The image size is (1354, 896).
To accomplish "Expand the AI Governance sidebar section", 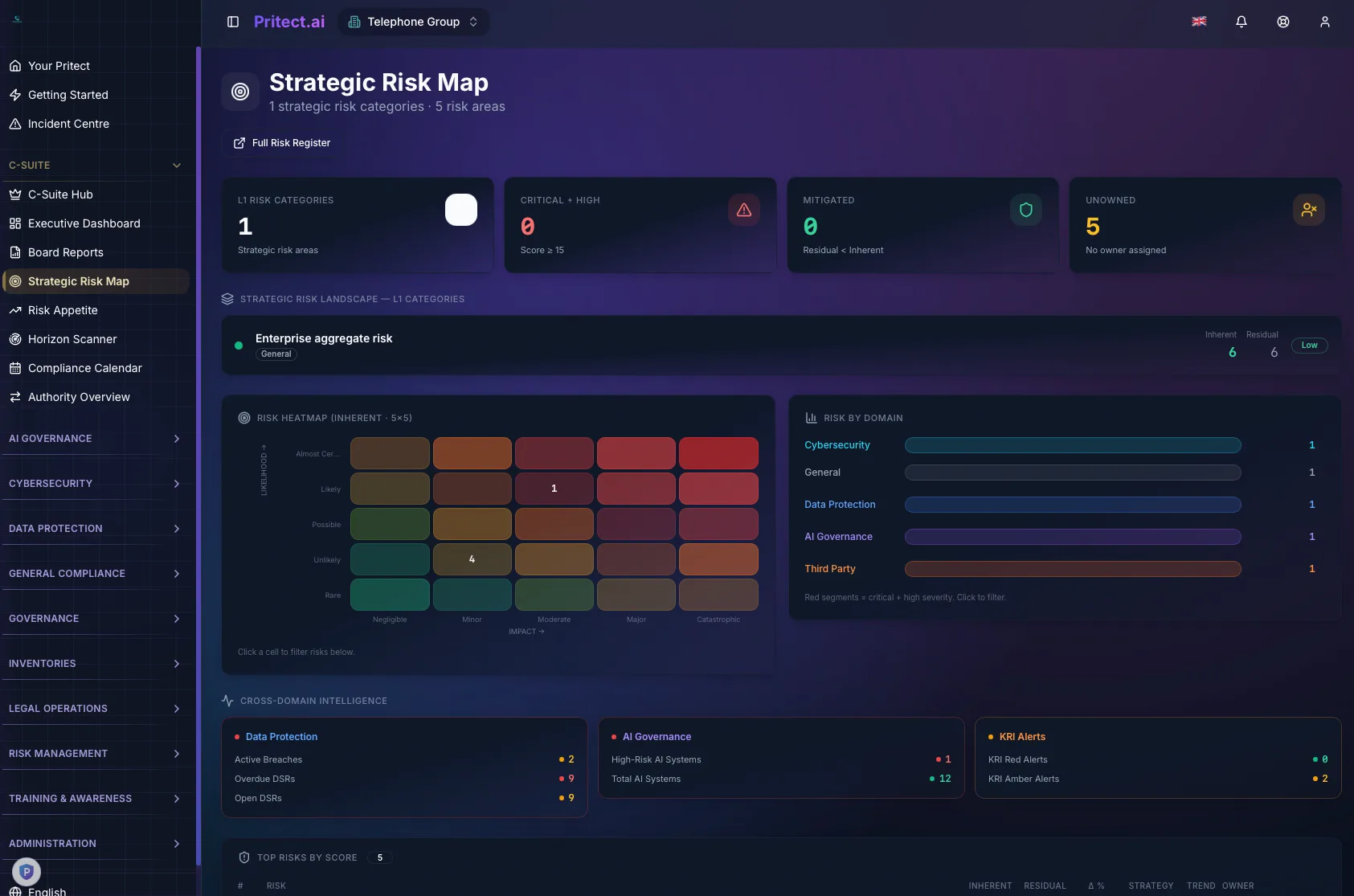I will point(95,439).
